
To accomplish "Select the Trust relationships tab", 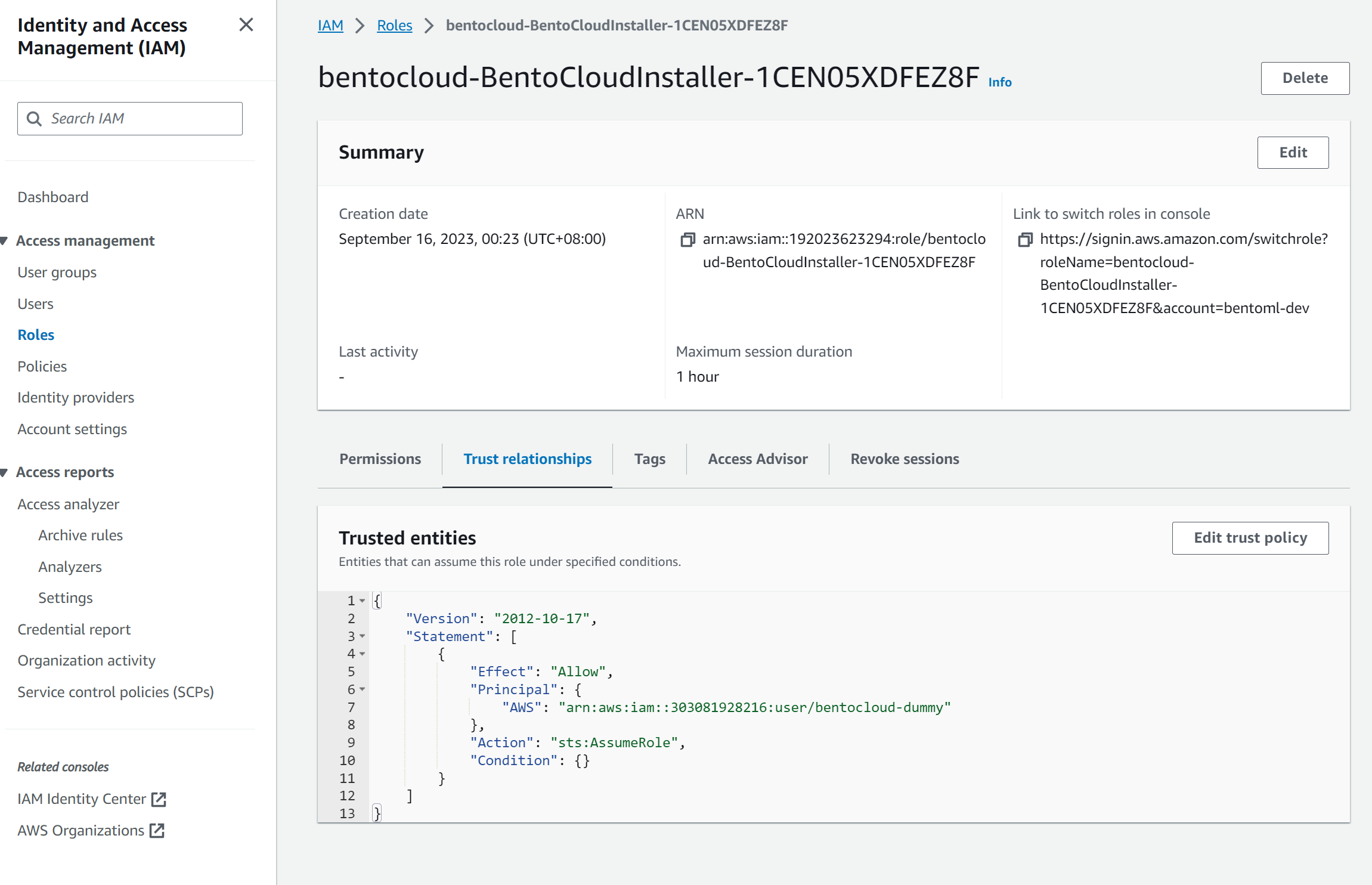I will pyautogui.click(x=527, y=459).
